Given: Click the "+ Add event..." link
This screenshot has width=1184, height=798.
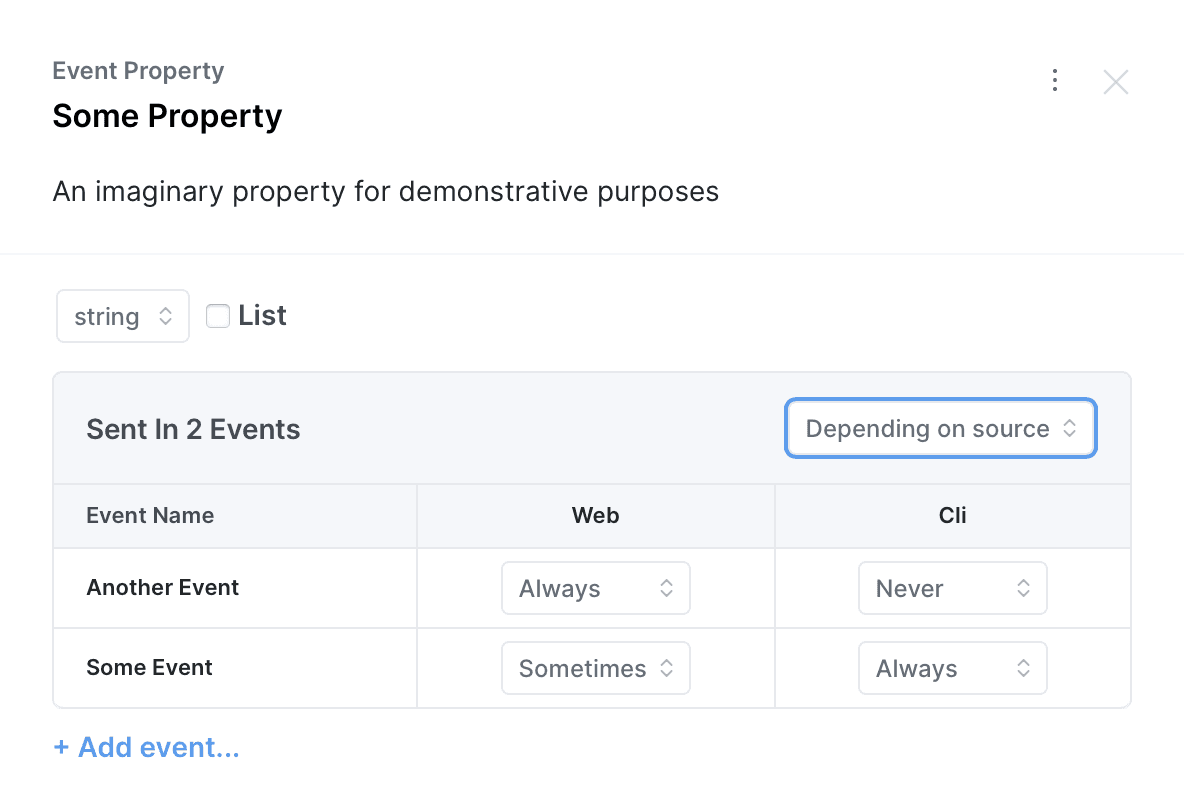Looking at the screenshot, I should (146, 747).
